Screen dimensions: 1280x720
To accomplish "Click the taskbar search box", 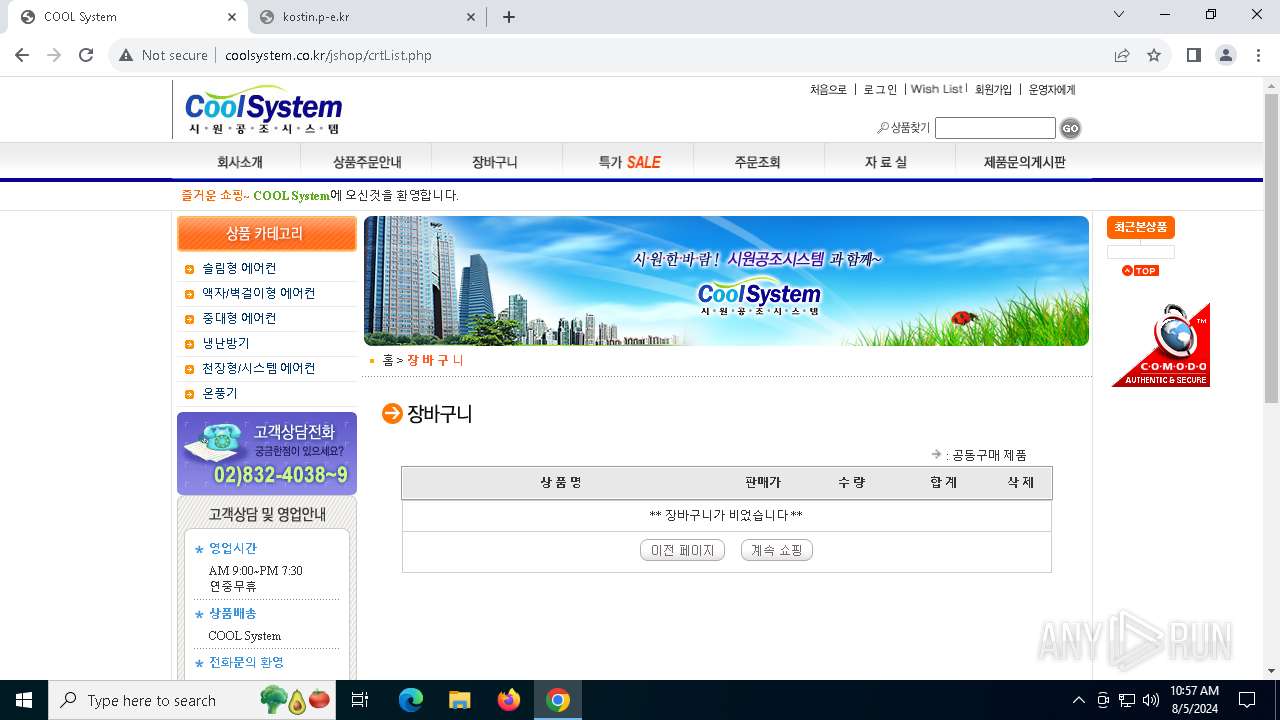I will click(193, 700).
